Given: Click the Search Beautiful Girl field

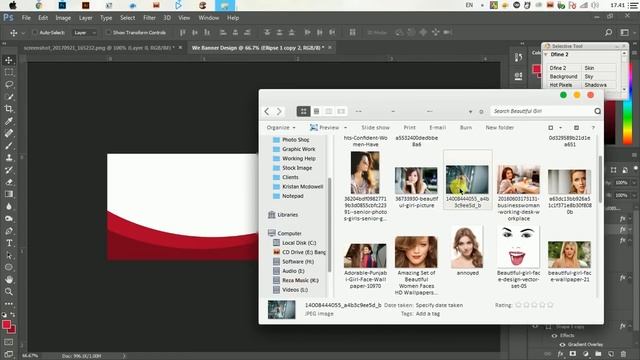Looking at the screenshot, I should click(x=546, y=111).
